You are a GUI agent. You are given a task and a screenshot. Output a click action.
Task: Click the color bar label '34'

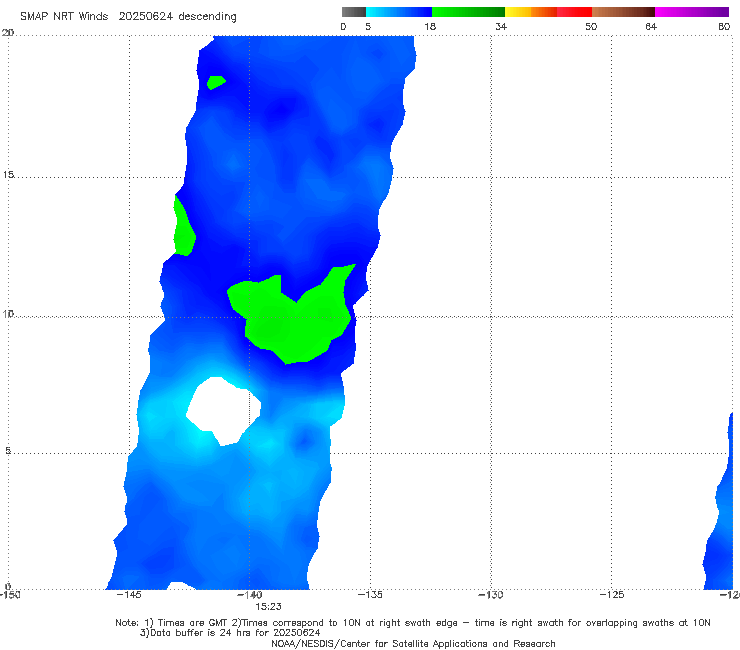[x=501, y=26]
